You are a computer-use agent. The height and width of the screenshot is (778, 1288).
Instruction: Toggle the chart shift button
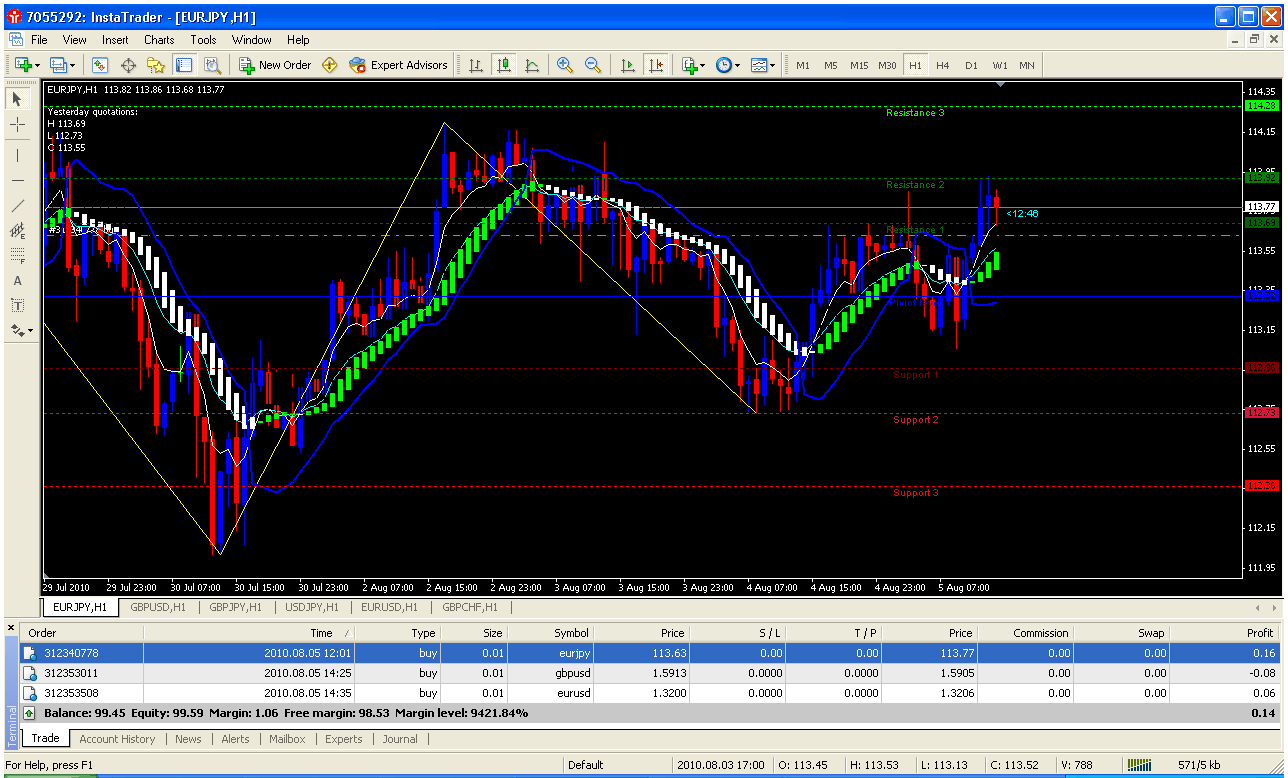656,65
